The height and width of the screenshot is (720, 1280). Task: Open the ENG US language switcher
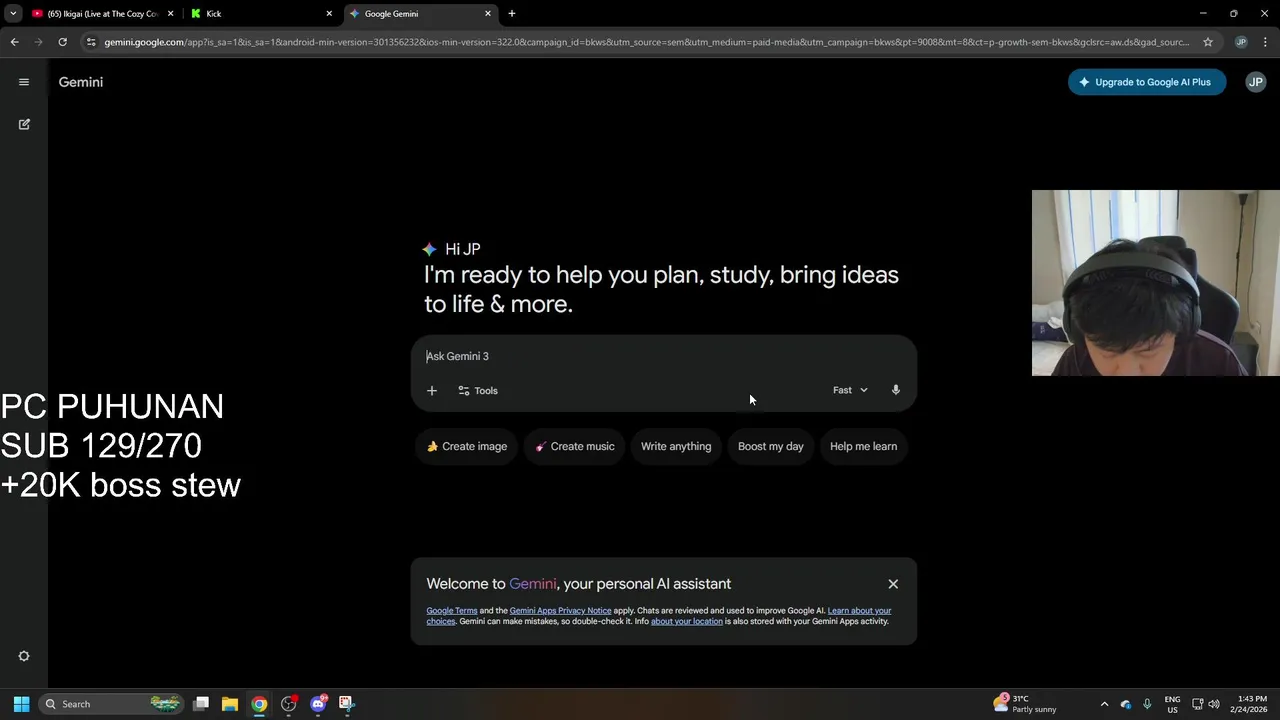[1172, 704]
